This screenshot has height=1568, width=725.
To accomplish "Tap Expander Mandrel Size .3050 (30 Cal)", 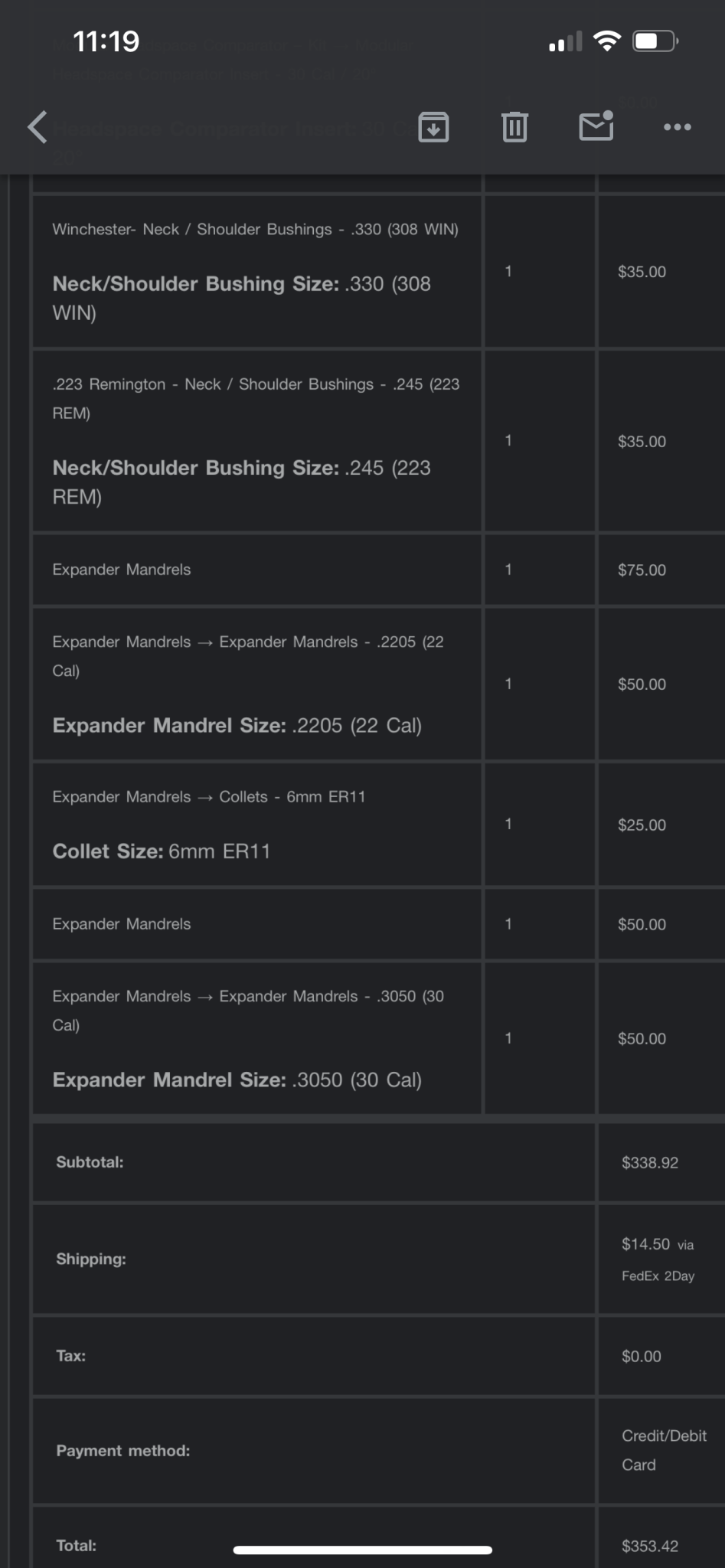I will pos(237,1080).
